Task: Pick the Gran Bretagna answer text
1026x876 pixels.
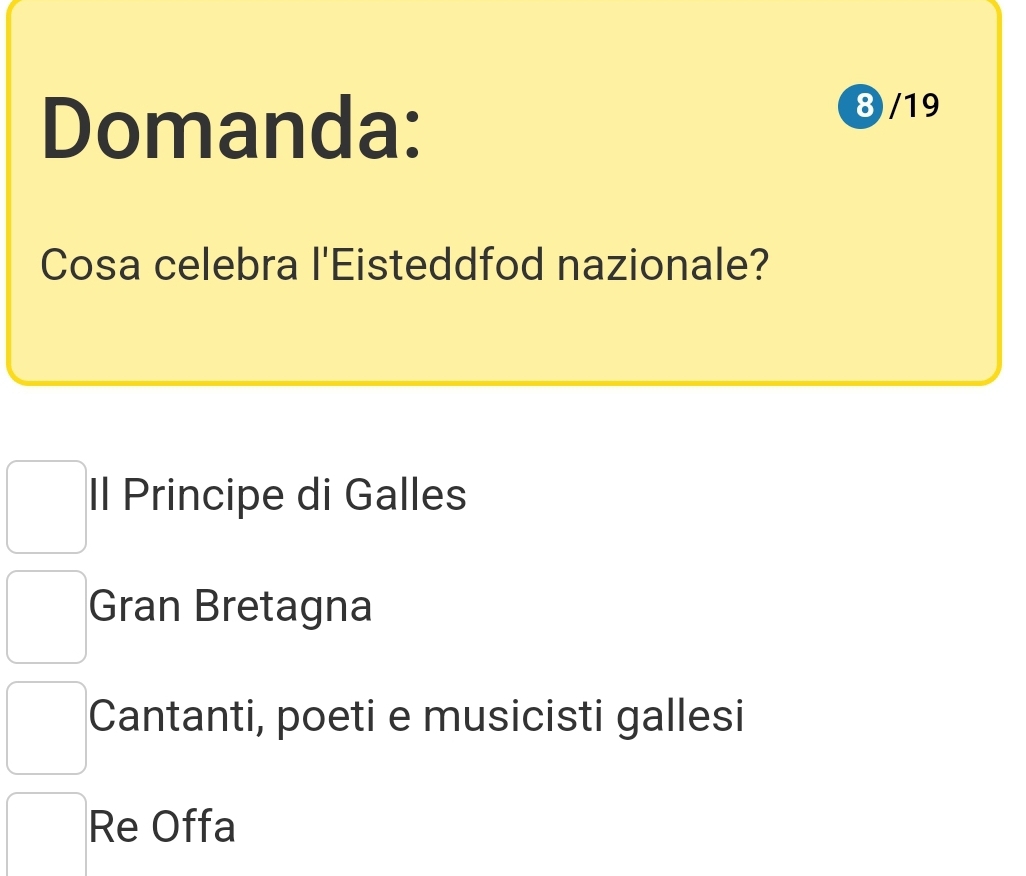Action: (x=230, y=606)
